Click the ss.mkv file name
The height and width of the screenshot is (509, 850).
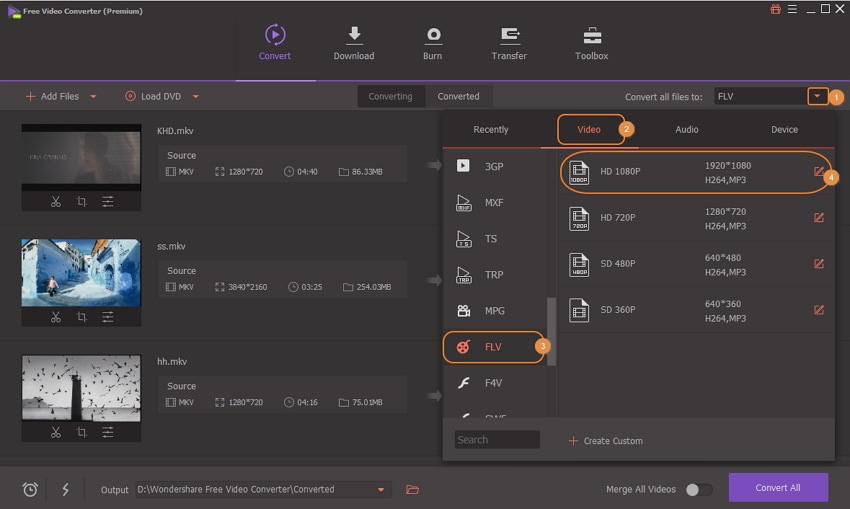[x=171, y=246]
